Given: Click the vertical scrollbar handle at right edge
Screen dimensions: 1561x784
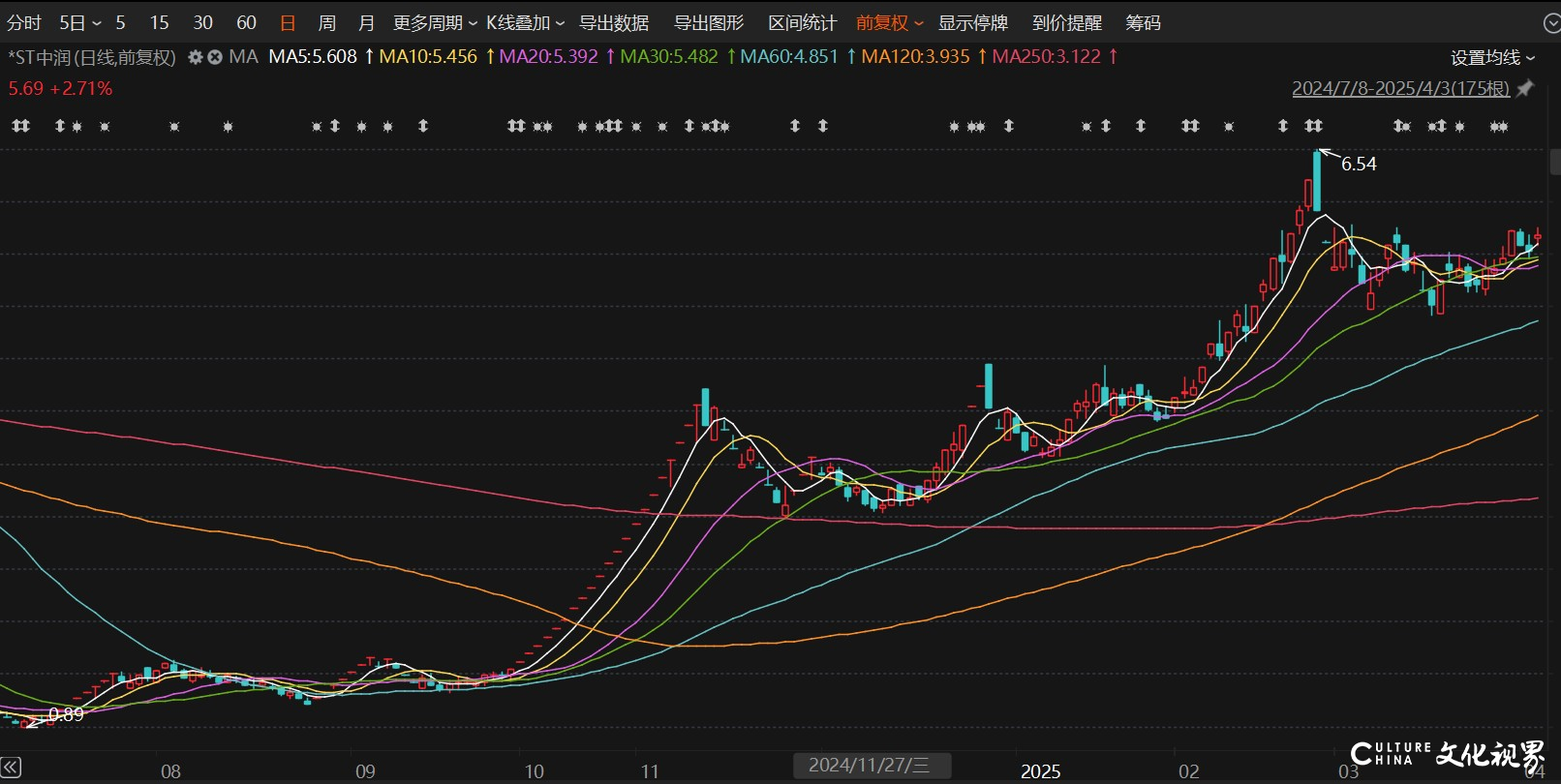Looking at the screenshot, I should click(x=1555, y=162).
